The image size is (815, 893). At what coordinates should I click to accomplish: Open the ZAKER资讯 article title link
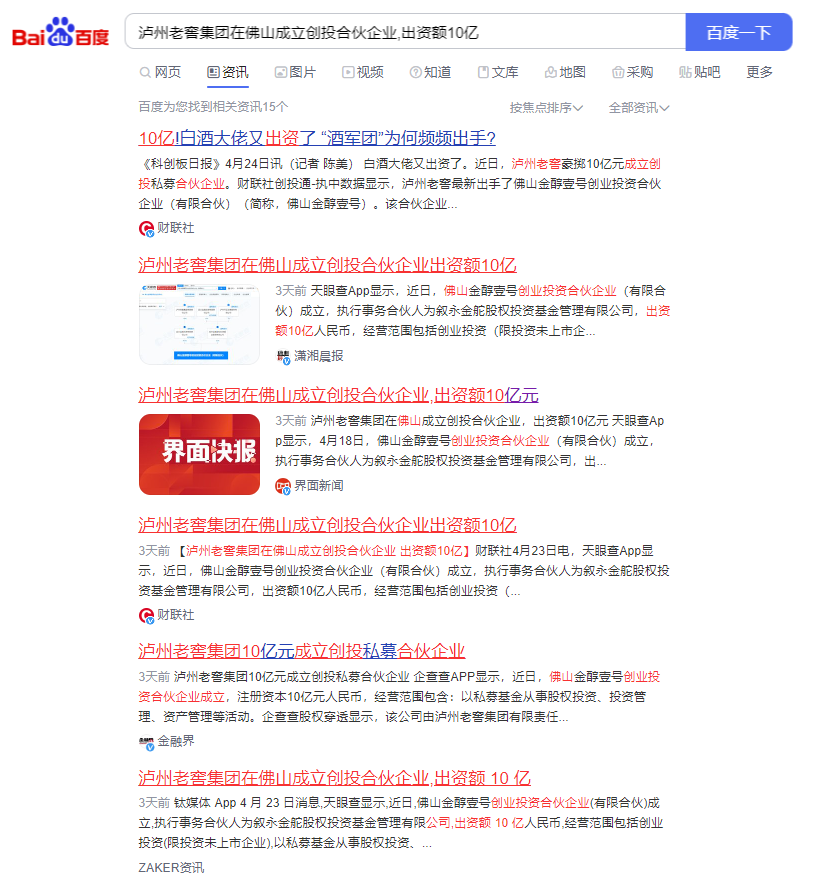coord(334,778)
